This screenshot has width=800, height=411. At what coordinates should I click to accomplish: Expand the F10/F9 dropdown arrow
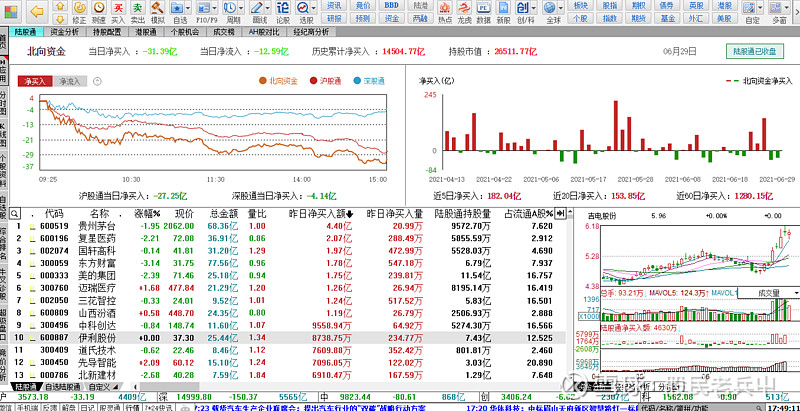pos(215,8)
